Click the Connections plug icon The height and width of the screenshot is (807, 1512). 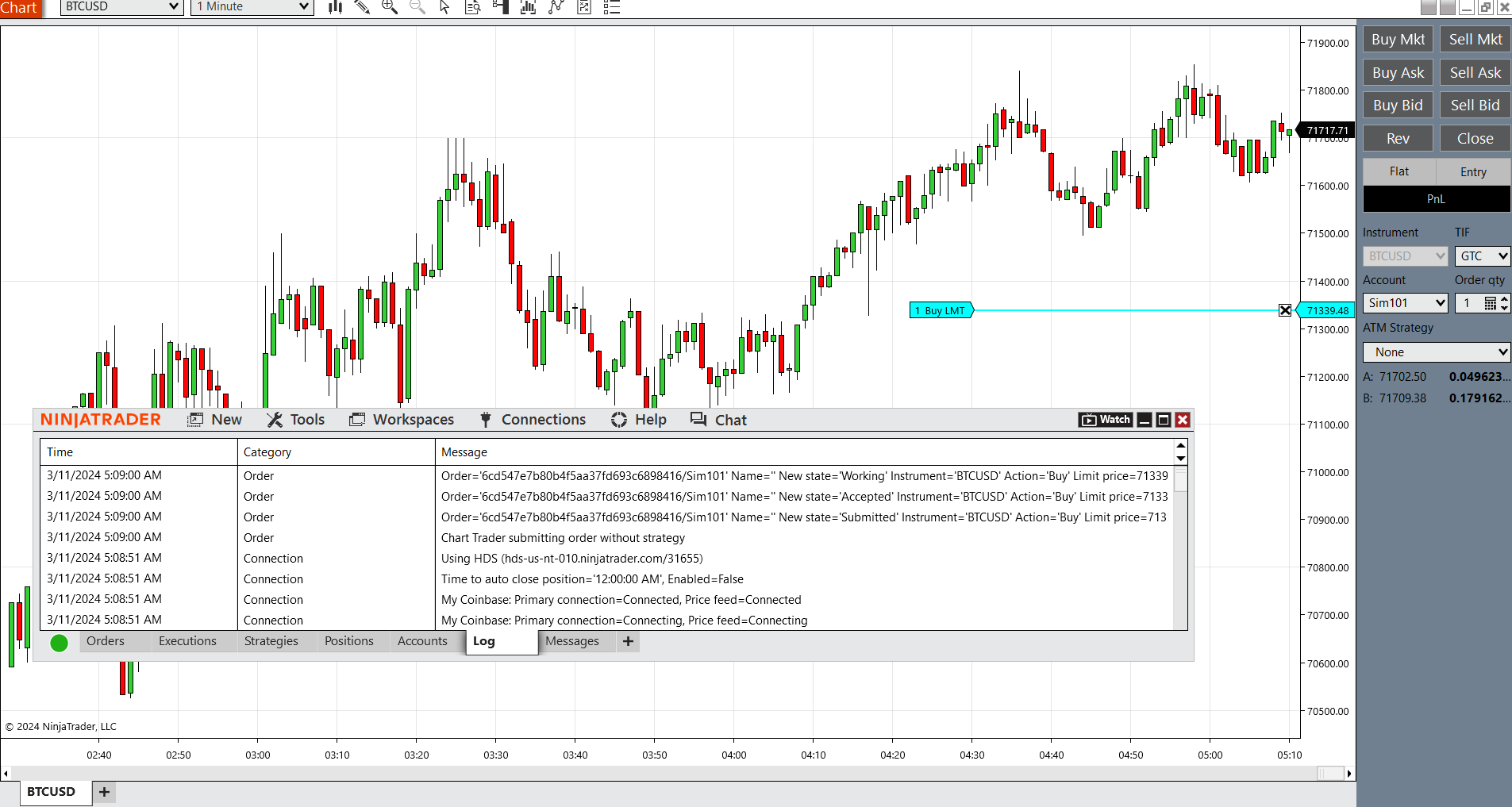pyautogui.click(x=486, y=420)
